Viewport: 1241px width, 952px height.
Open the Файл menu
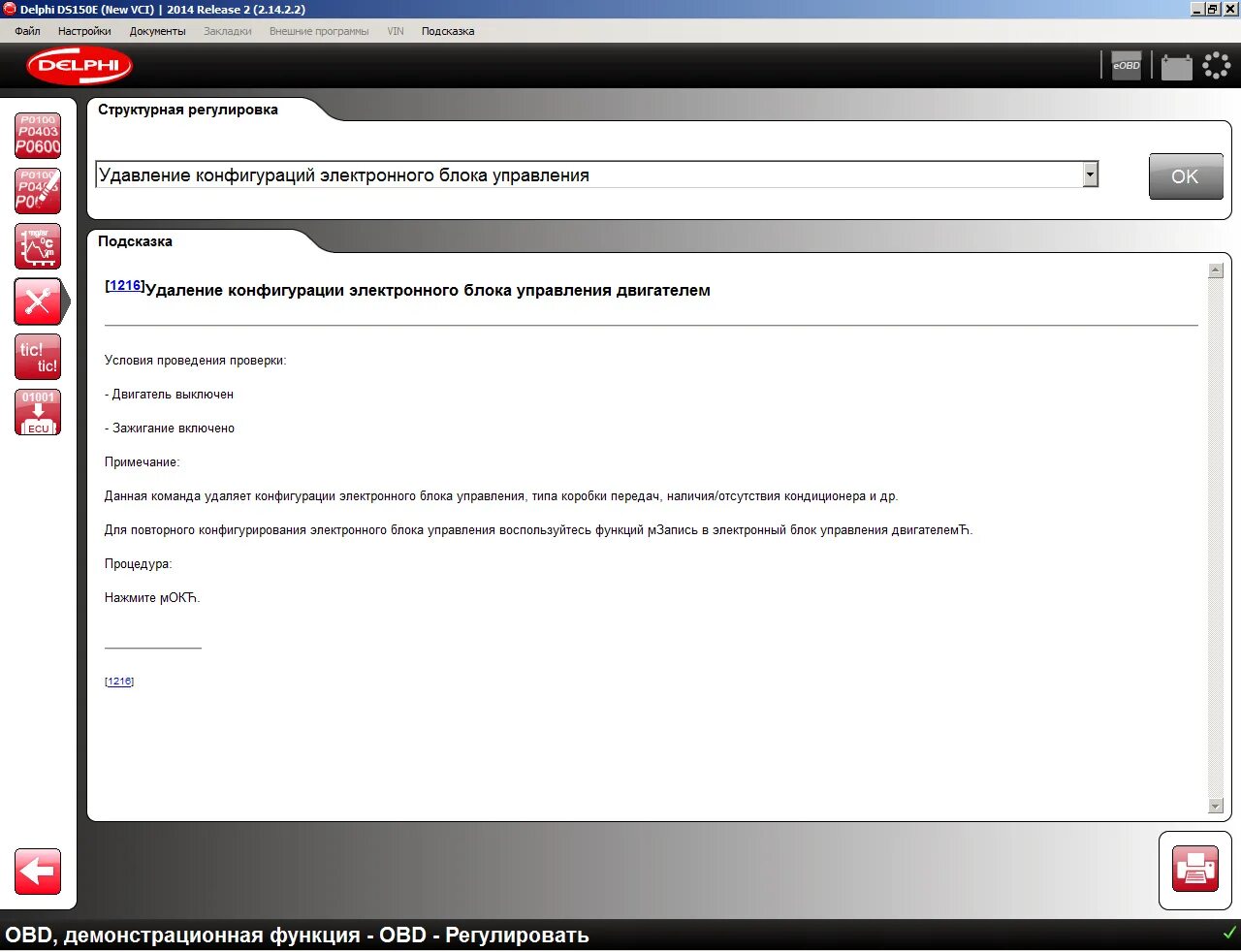click(27, 31)
